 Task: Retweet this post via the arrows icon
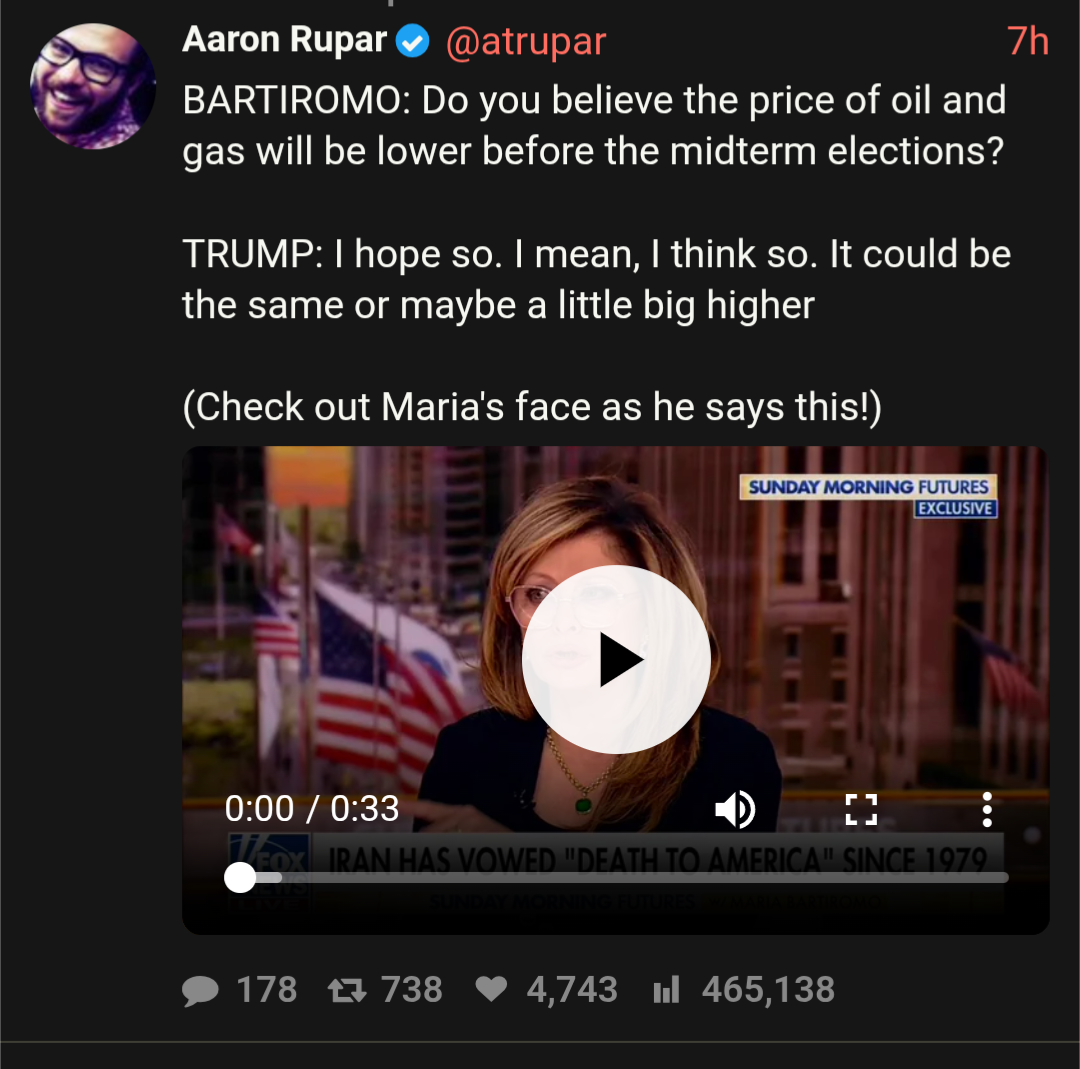pos(346,990)
